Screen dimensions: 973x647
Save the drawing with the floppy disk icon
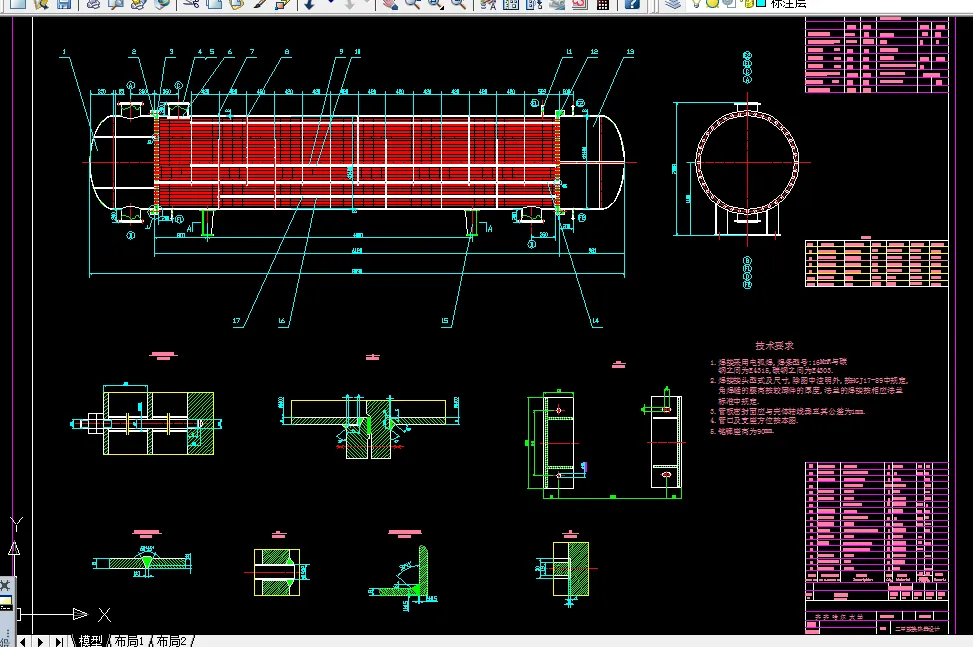64,4
